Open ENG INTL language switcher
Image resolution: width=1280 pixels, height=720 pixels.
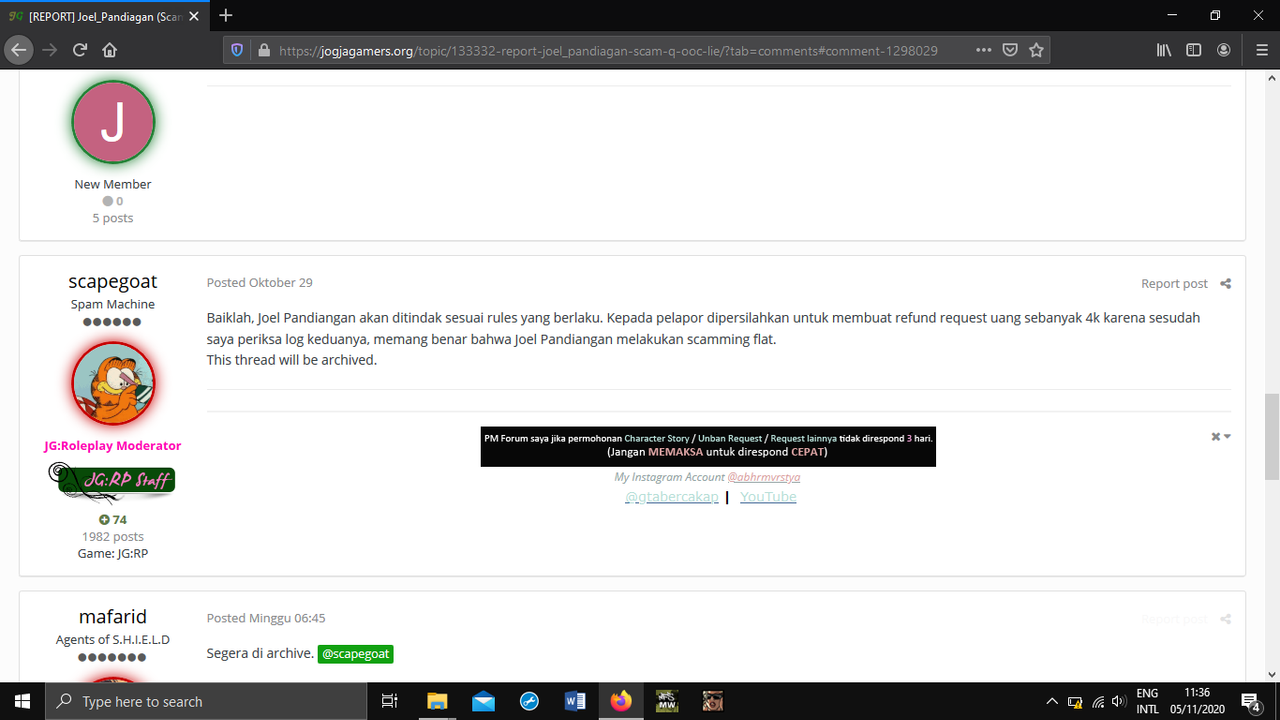click(1147, 701)
